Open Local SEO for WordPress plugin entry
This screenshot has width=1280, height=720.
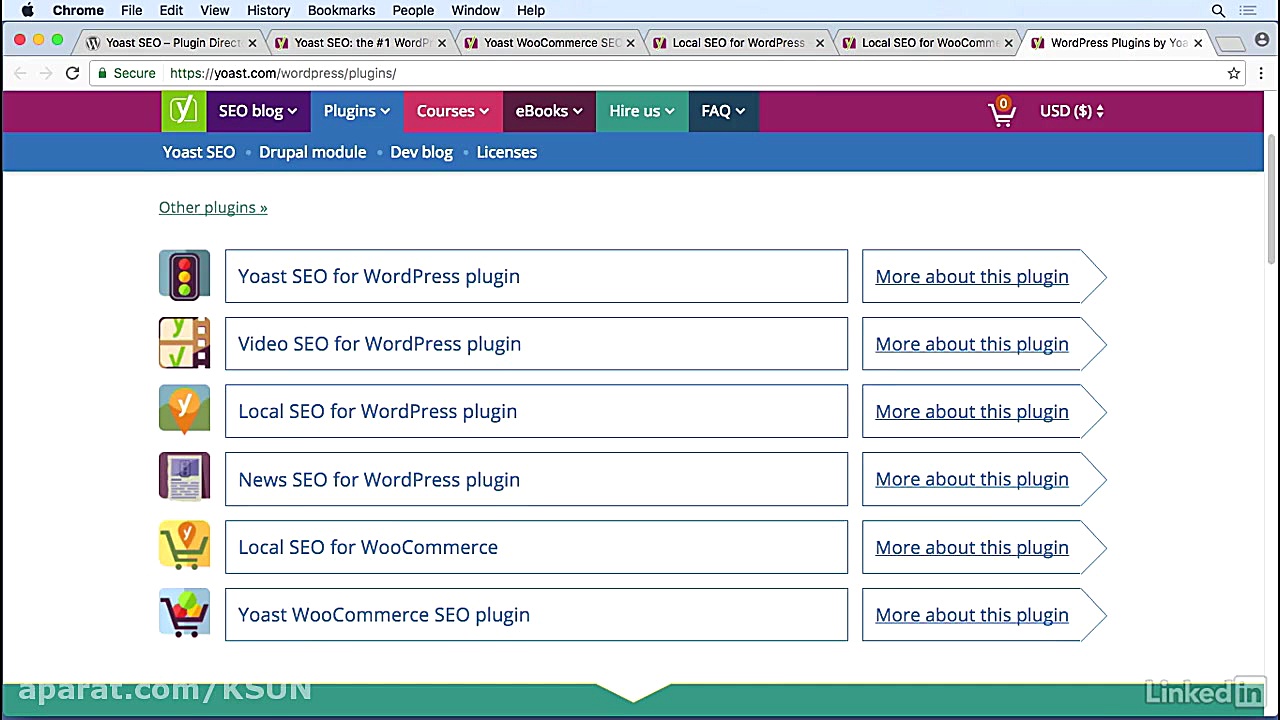tap(536, 411)
